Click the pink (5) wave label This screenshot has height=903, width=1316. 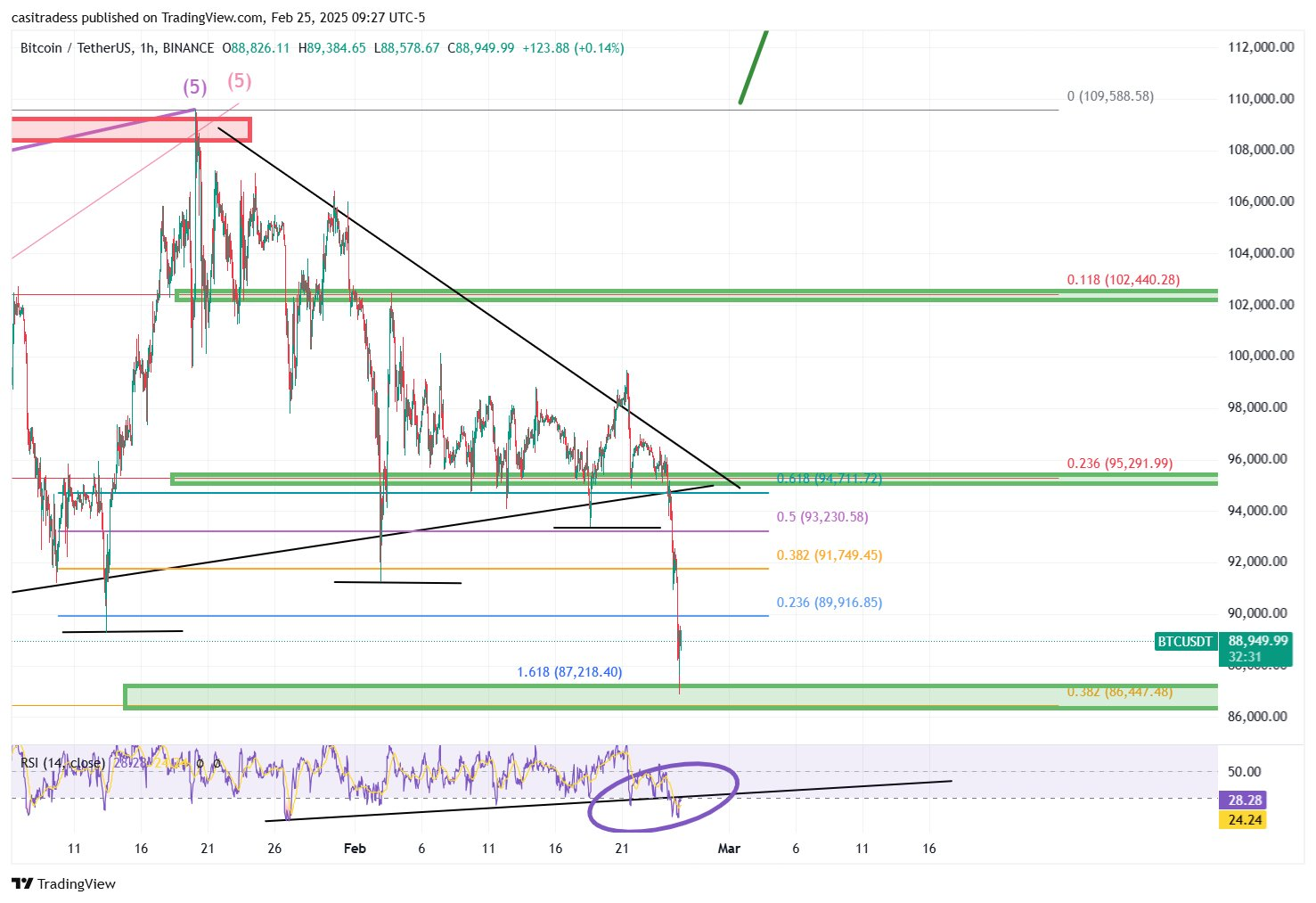240,81
